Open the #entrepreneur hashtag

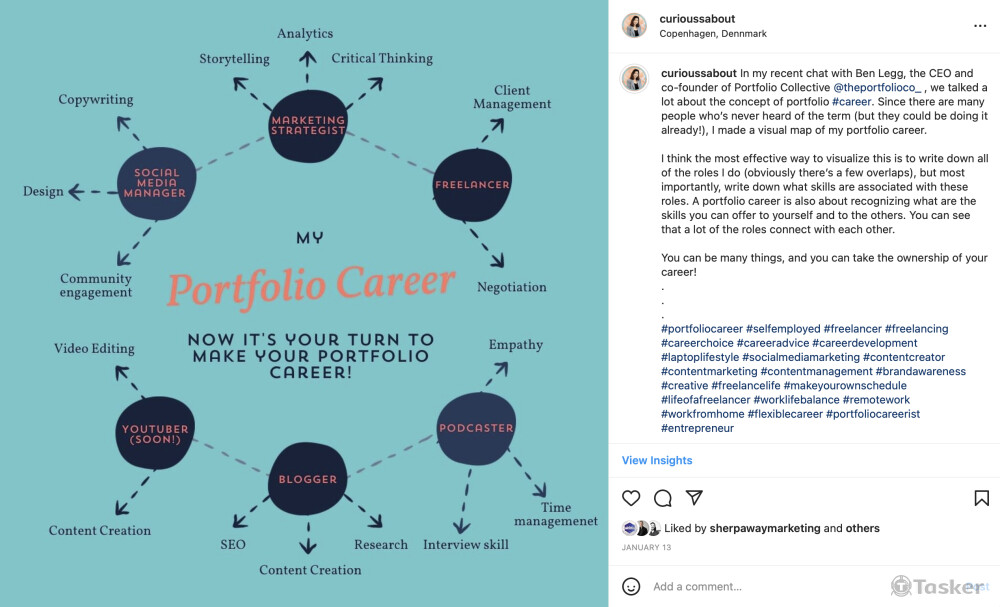[x=697, y=428]
